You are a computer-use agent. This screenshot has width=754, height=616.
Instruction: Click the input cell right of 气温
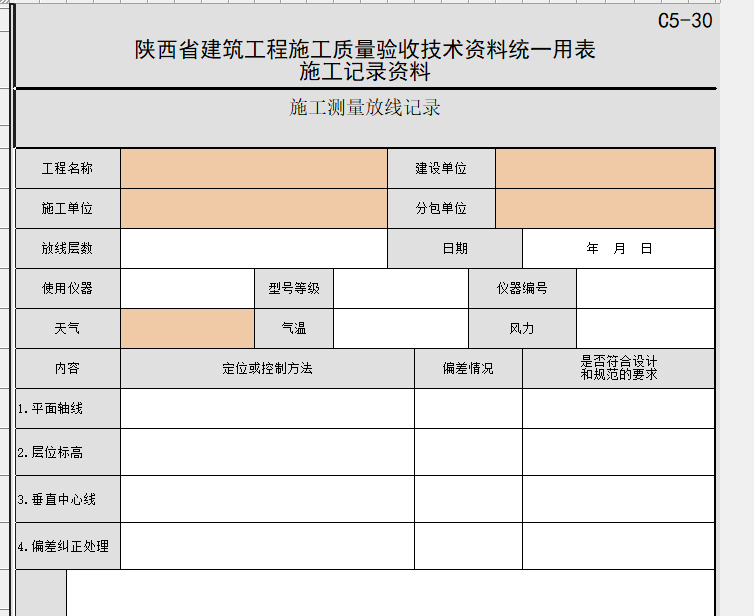[x=400, y=328]
